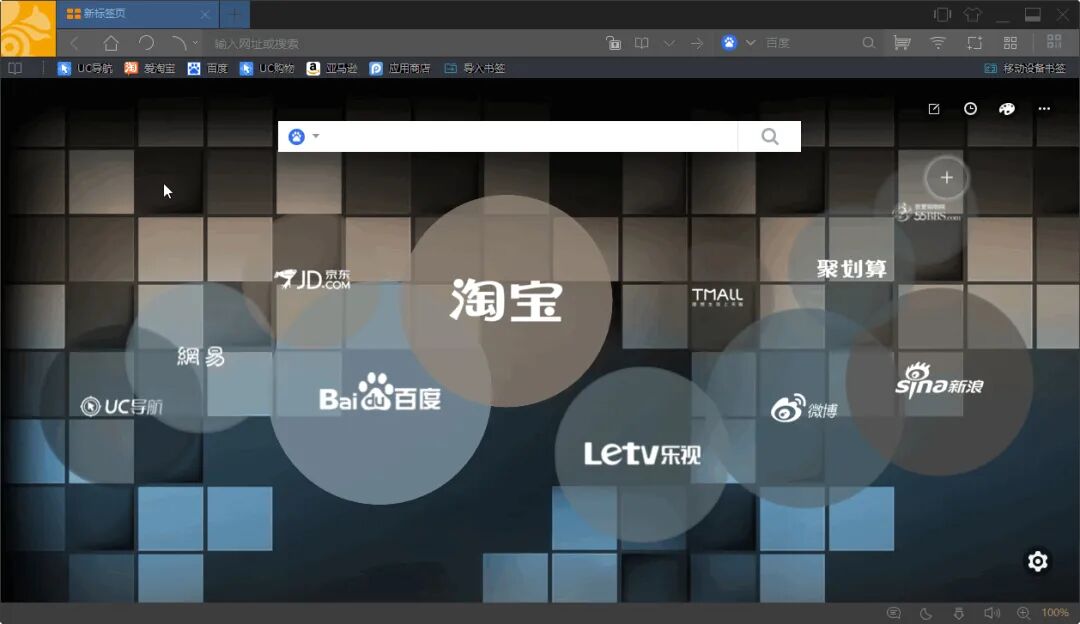Open a new tab with plus button
The width and height of the screenshot is (1080, 624).
tap(234, 14)
